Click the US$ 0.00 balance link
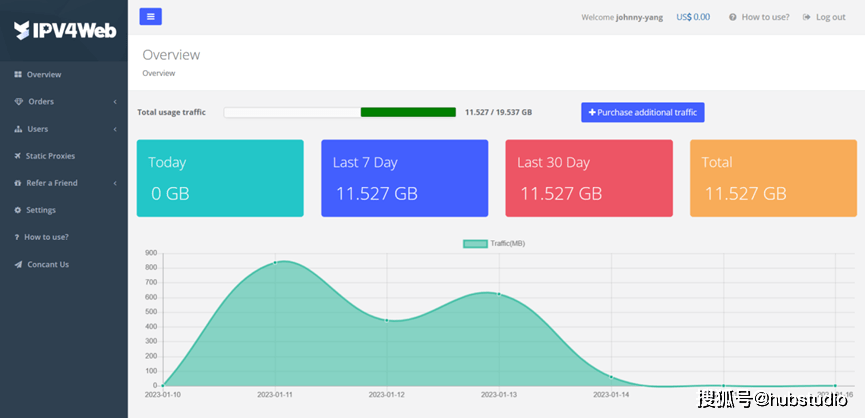 pos(693,17)
